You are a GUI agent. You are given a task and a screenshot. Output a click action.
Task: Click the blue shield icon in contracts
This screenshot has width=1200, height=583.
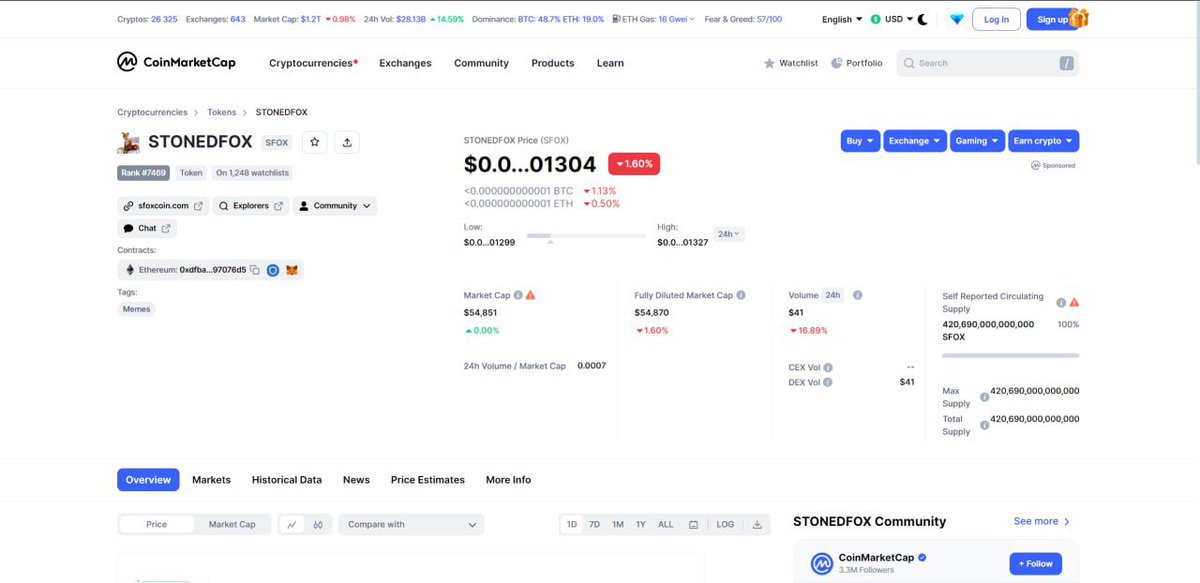pyautogui.click(x=273, y=270)
